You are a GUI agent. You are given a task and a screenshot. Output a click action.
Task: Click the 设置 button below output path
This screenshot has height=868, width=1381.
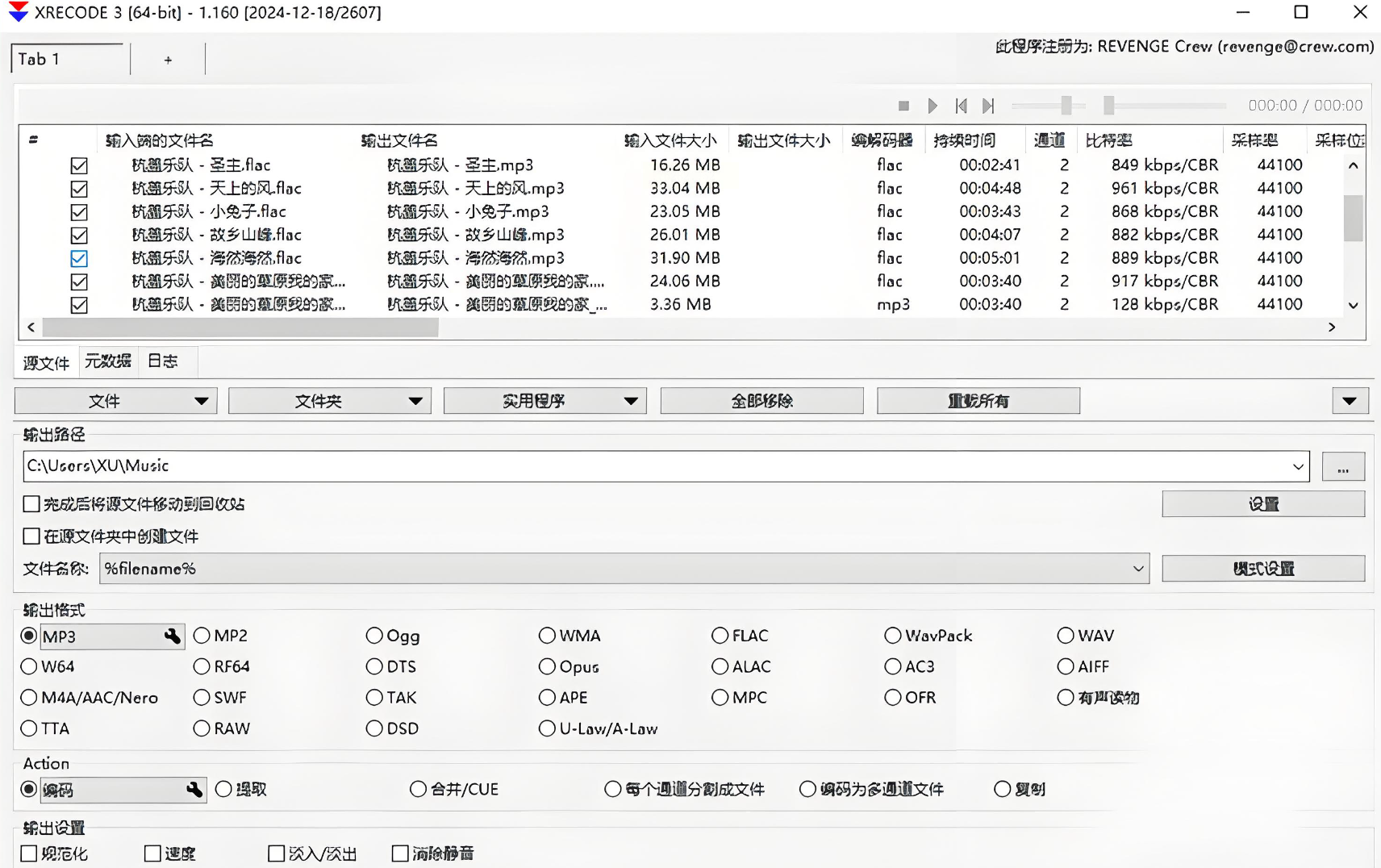[1263, 504]
